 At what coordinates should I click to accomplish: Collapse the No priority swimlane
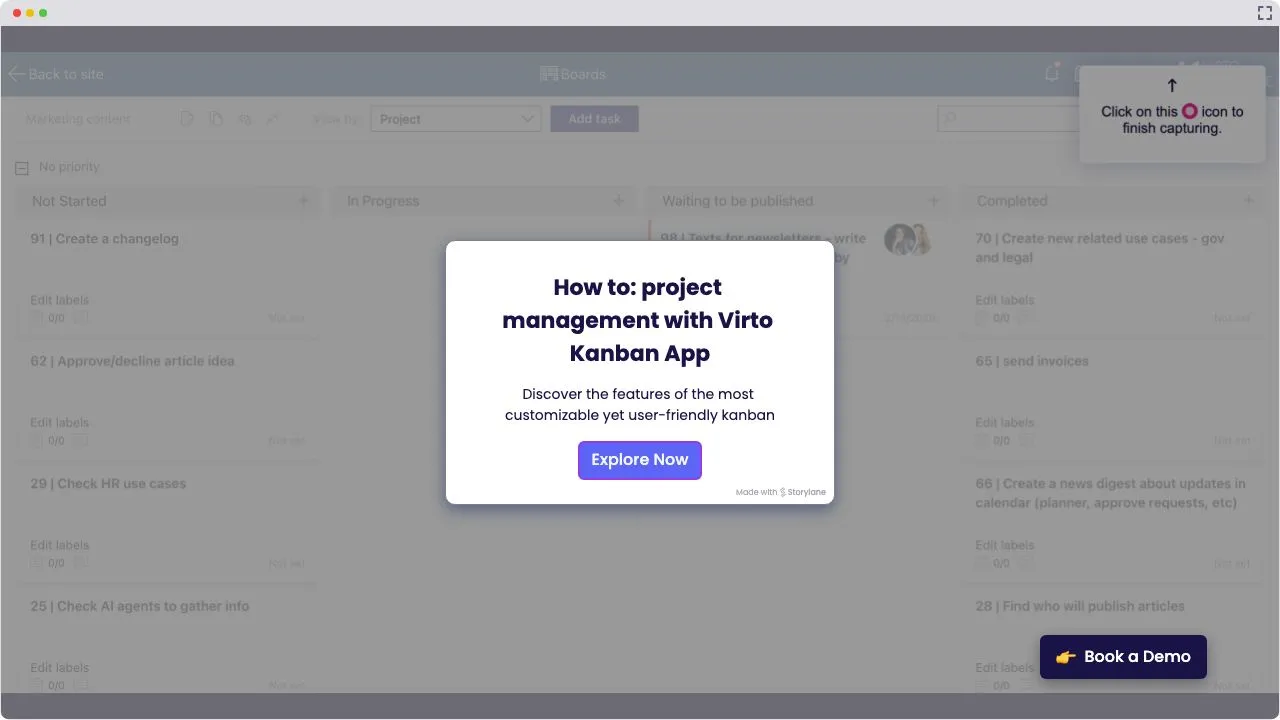coord(22,168)
